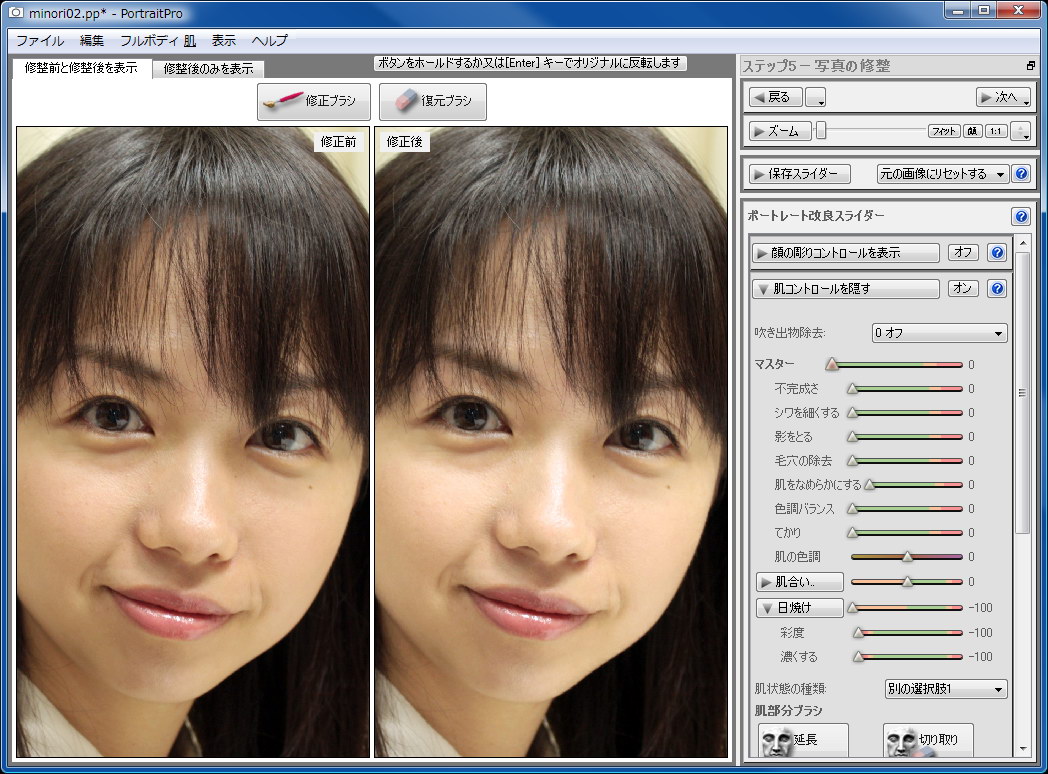Open the 表示 menu

point(224,41)
